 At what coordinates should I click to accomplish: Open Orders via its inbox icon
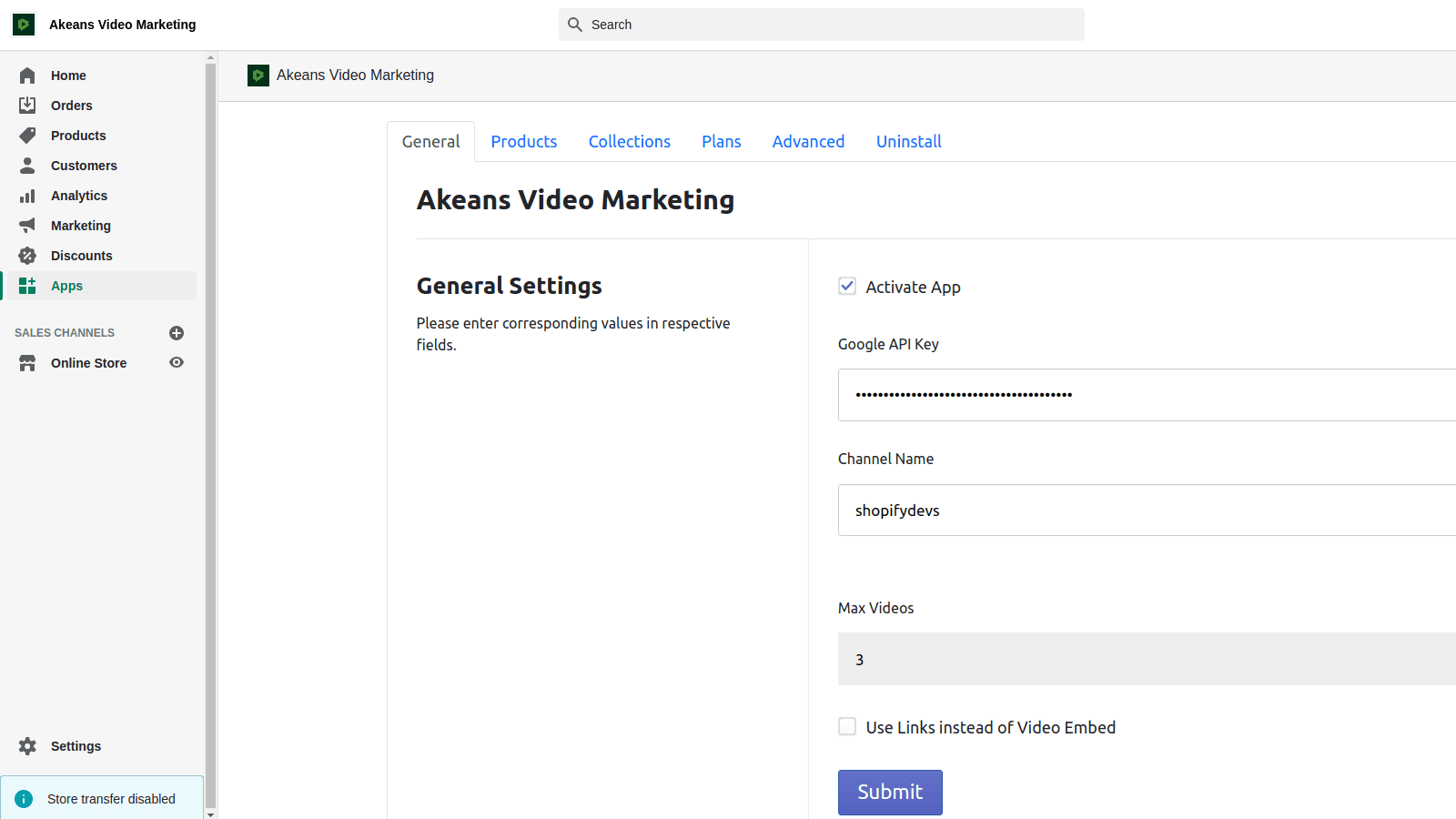27,106
